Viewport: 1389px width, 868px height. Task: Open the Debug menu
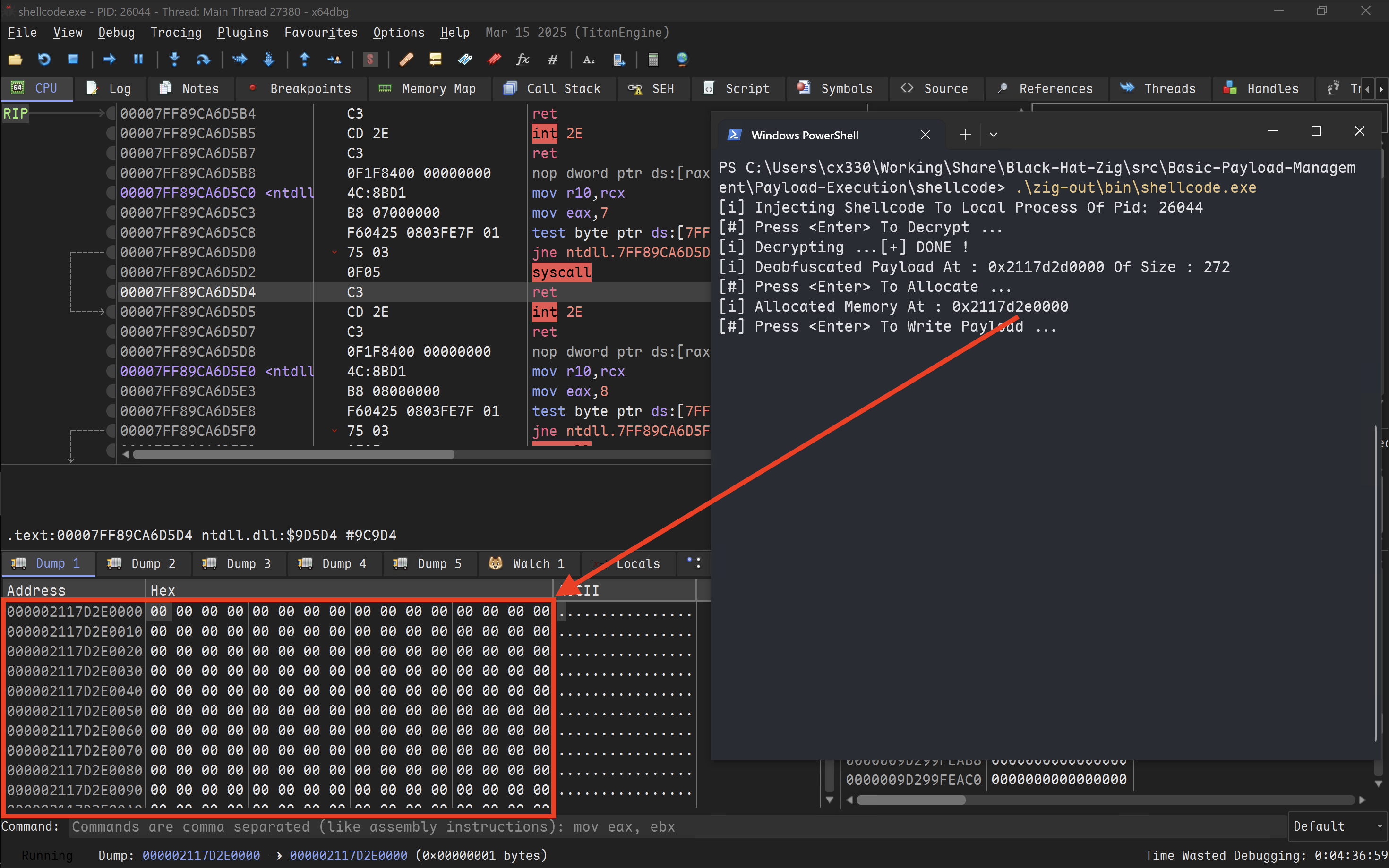(117, 33)
